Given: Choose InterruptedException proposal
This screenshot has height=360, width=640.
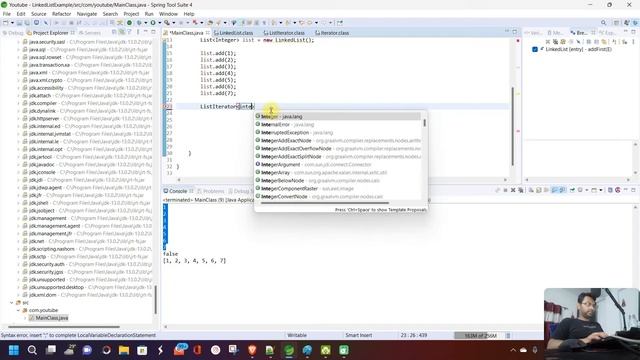Looking at the screenshot, I should pos(338,133).
